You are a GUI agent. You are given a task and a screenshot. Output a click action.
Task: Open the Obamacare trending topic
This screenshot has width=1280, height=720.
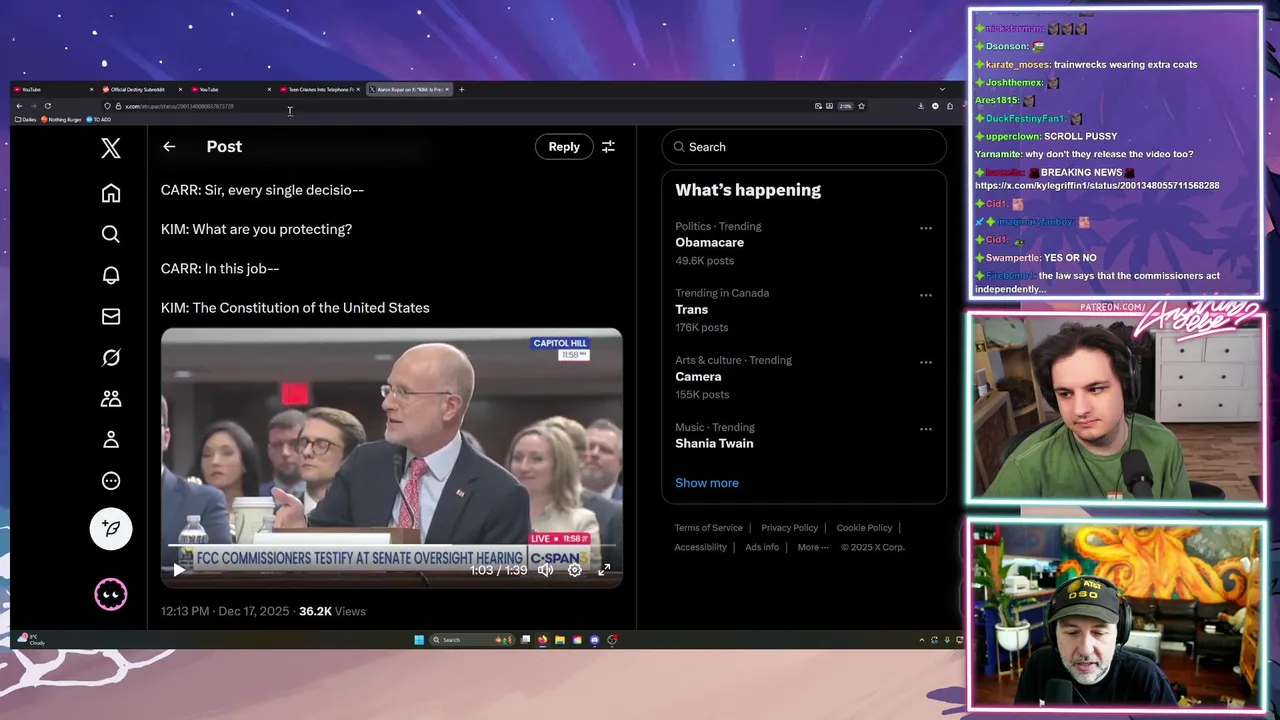pyautogui.click(x=709, y=242)
